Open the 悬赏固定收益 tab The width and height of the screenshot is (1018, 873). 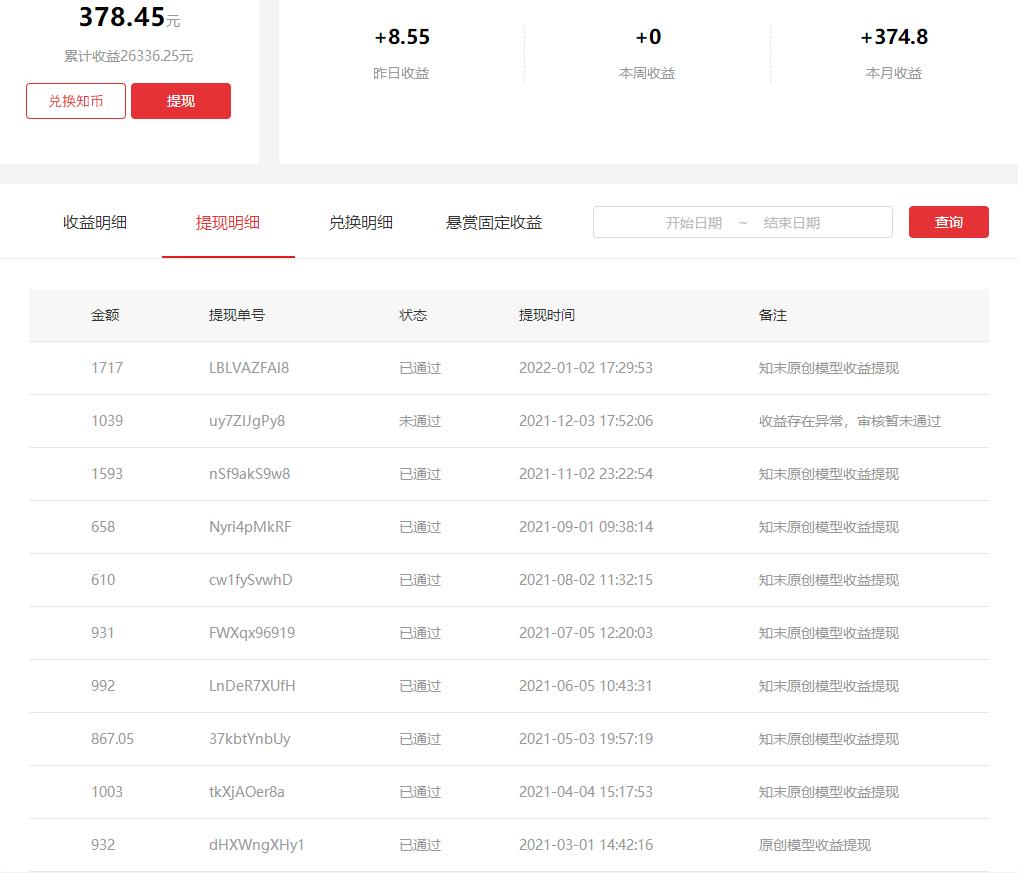(494, 223)
